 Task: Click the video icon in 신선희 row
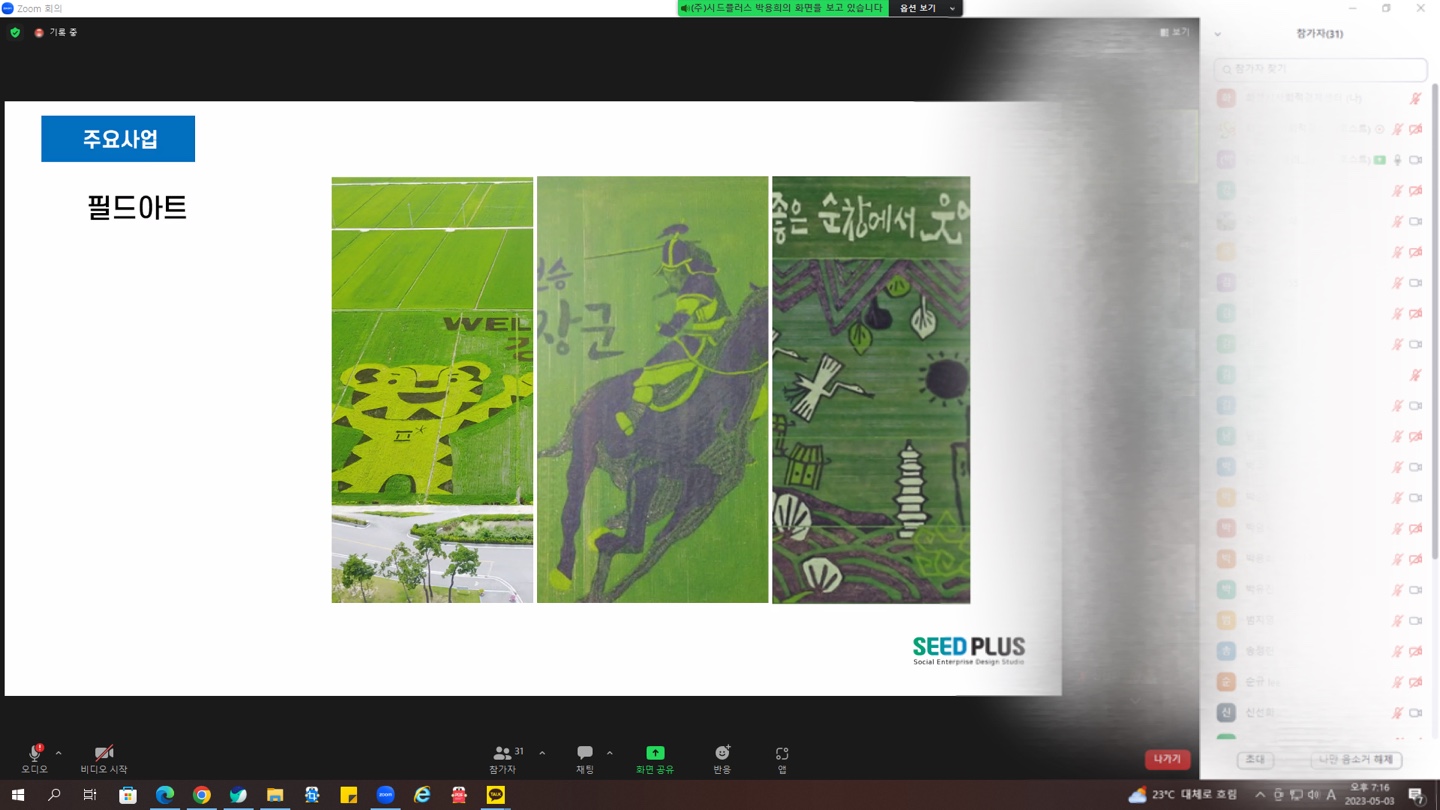click(1416, 713)
